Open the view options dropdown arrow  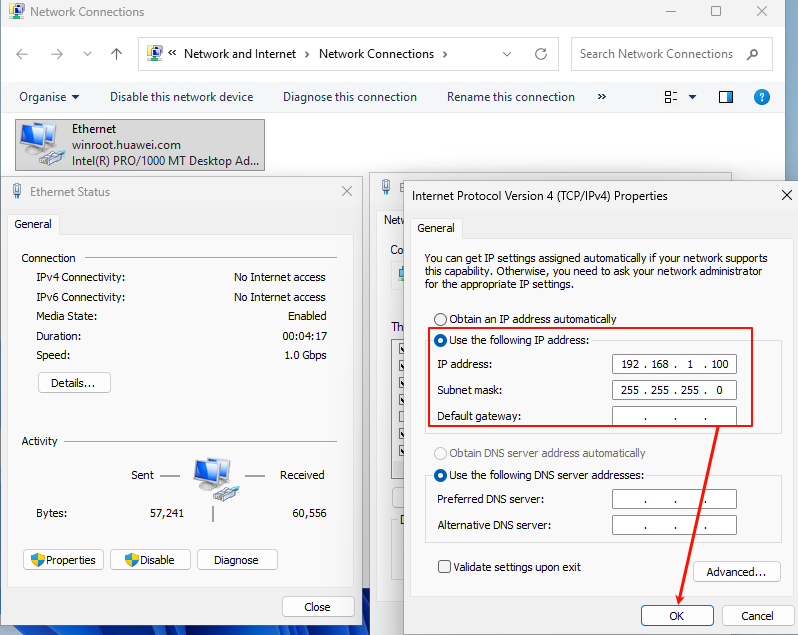[692, 97]
